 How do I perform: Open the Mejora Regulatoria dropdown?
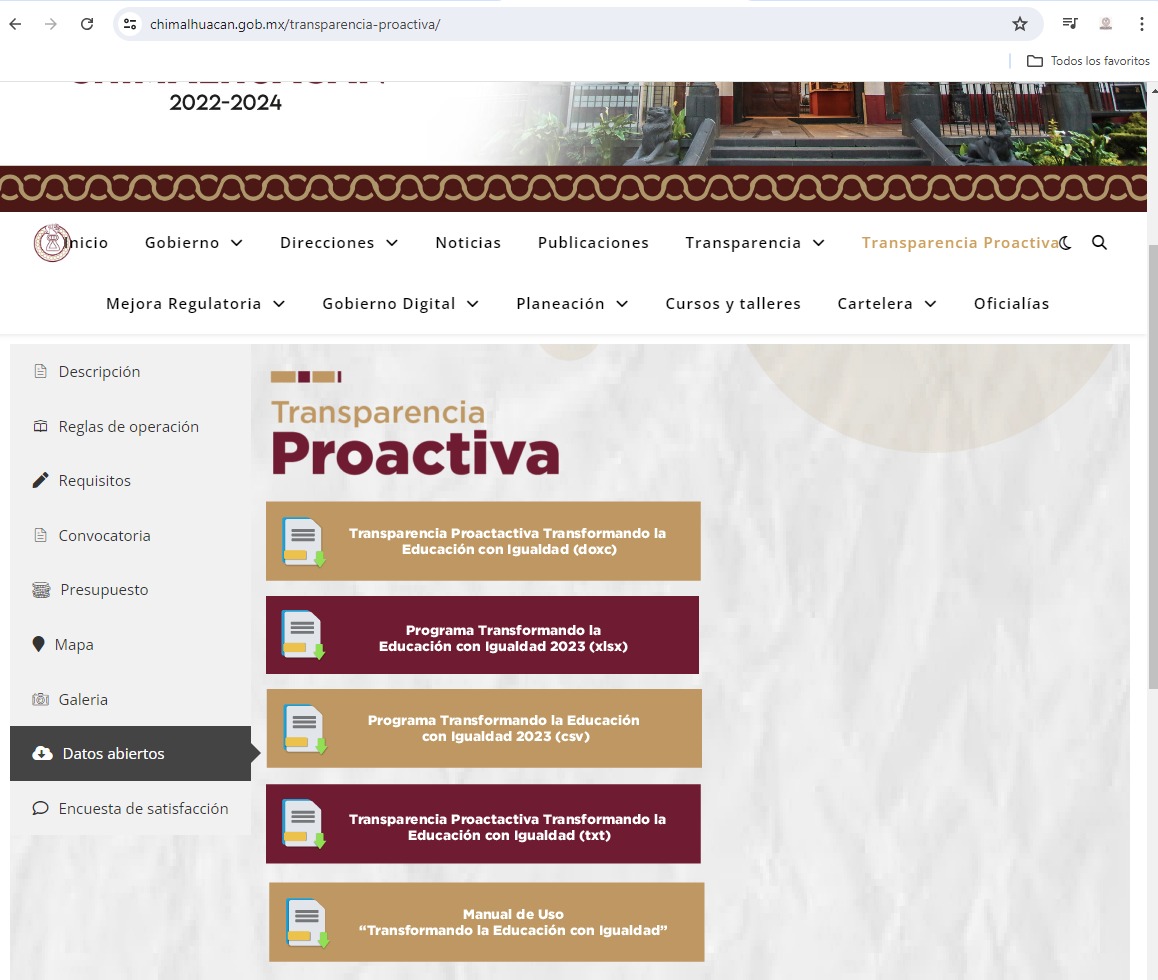click(195, 304)
